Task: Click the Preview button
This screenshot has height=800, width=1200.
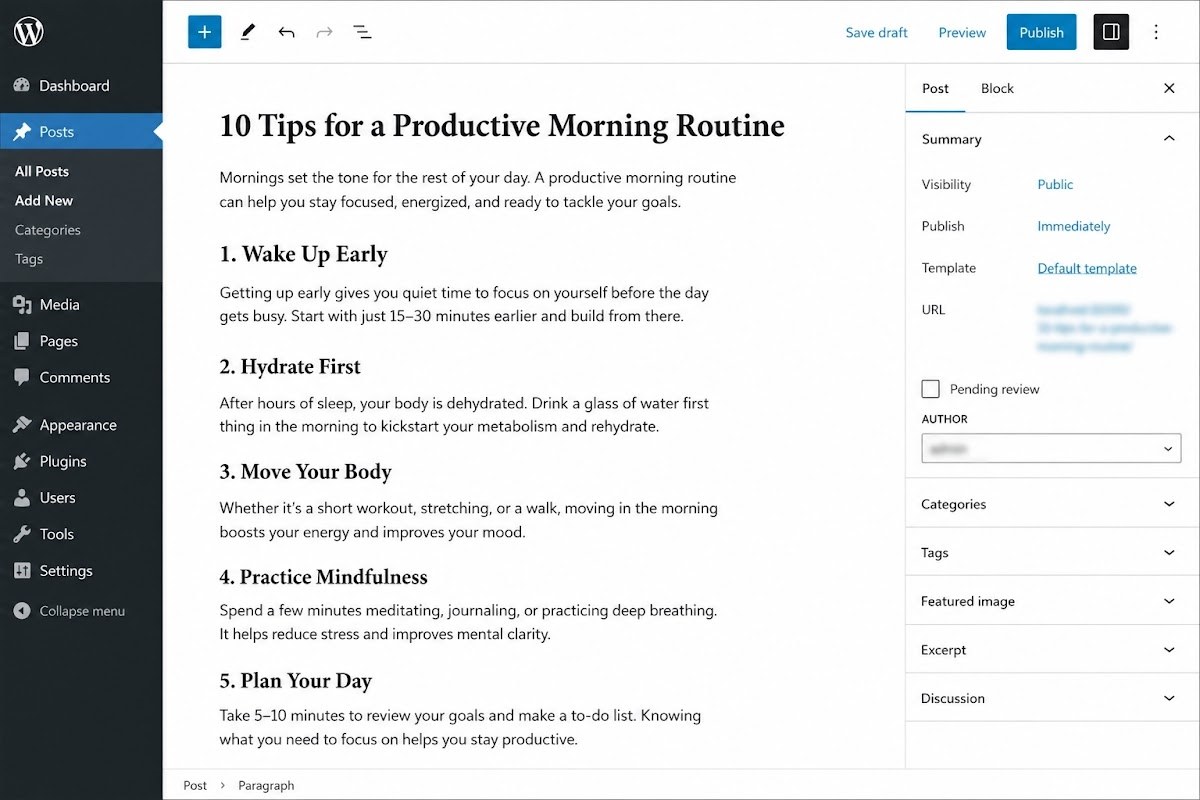Action: (962, 32)
